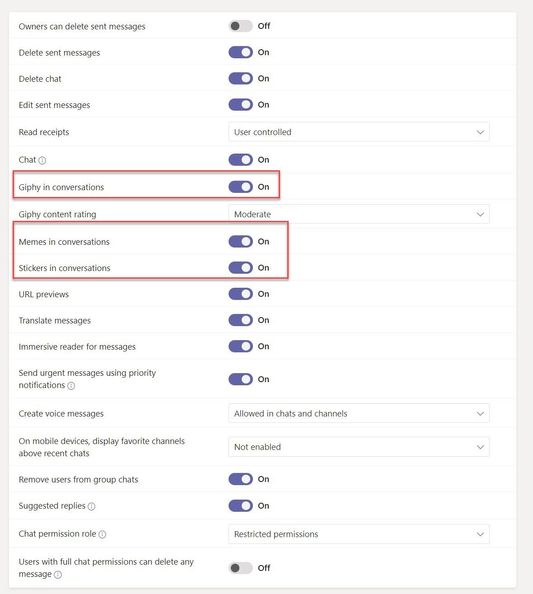Toggle off Stickers in conversations
533x594 pixels.
[x=240, y=267]
